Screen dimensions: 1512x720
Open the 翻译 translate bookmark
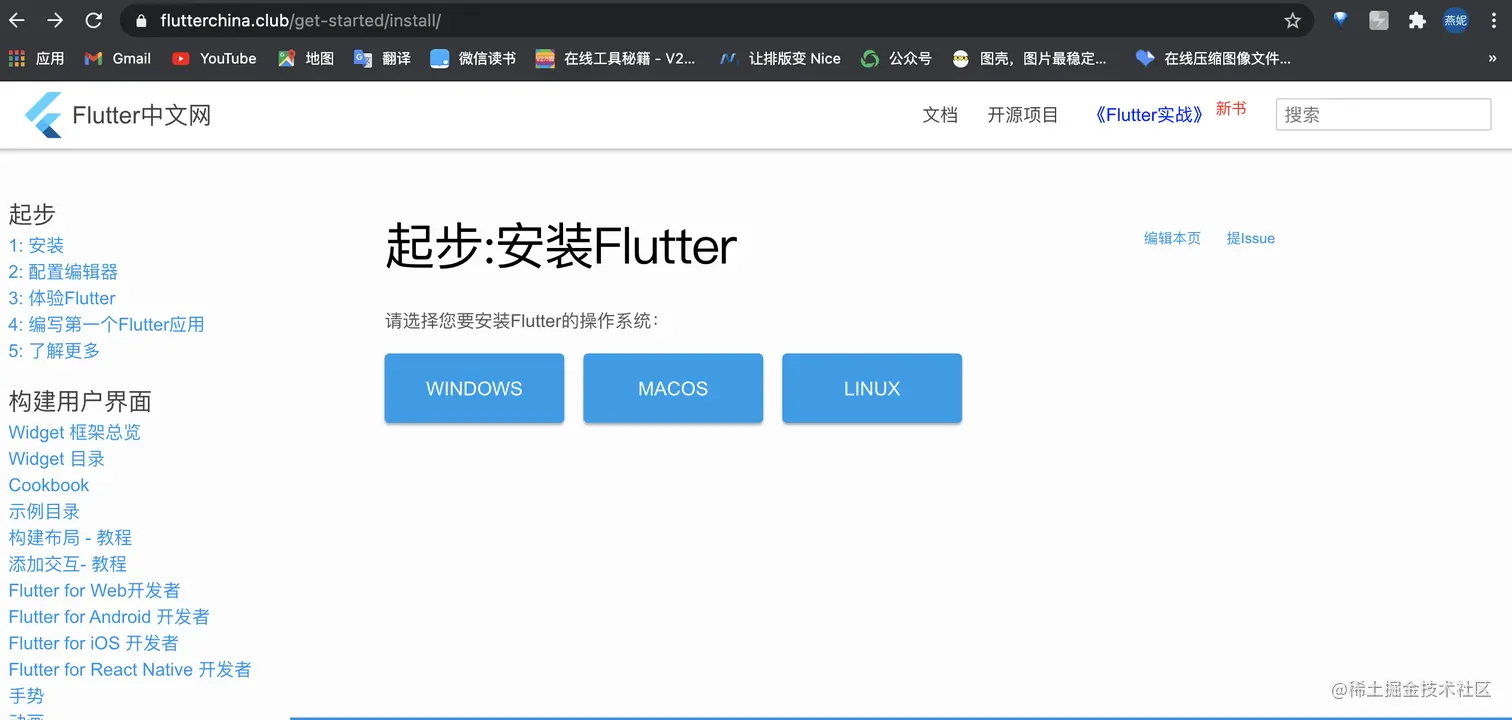click(x=383, y=59)
